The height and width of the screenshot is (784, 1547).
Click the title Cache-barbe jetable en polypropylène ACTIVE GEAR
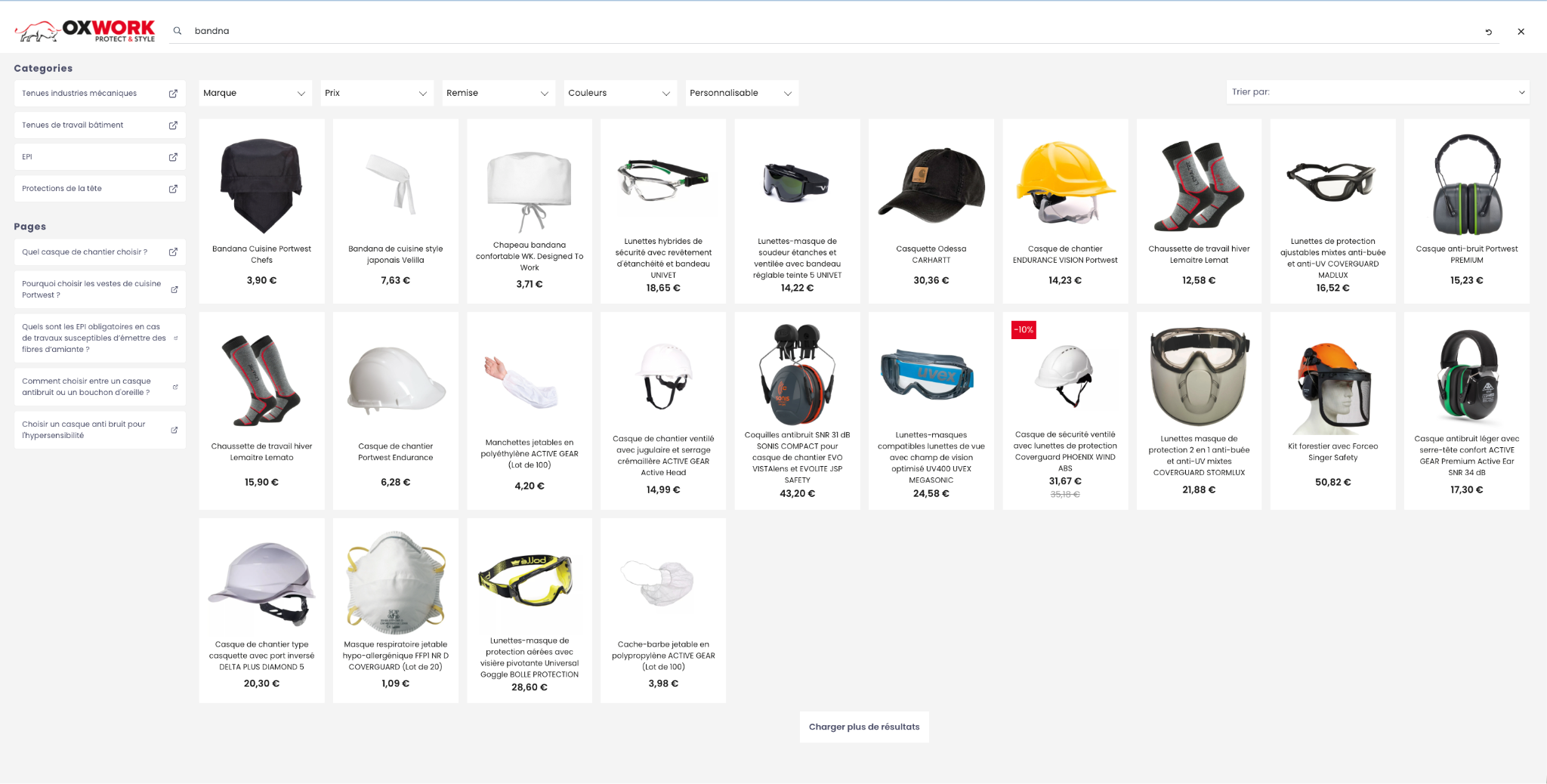point(663,656)
